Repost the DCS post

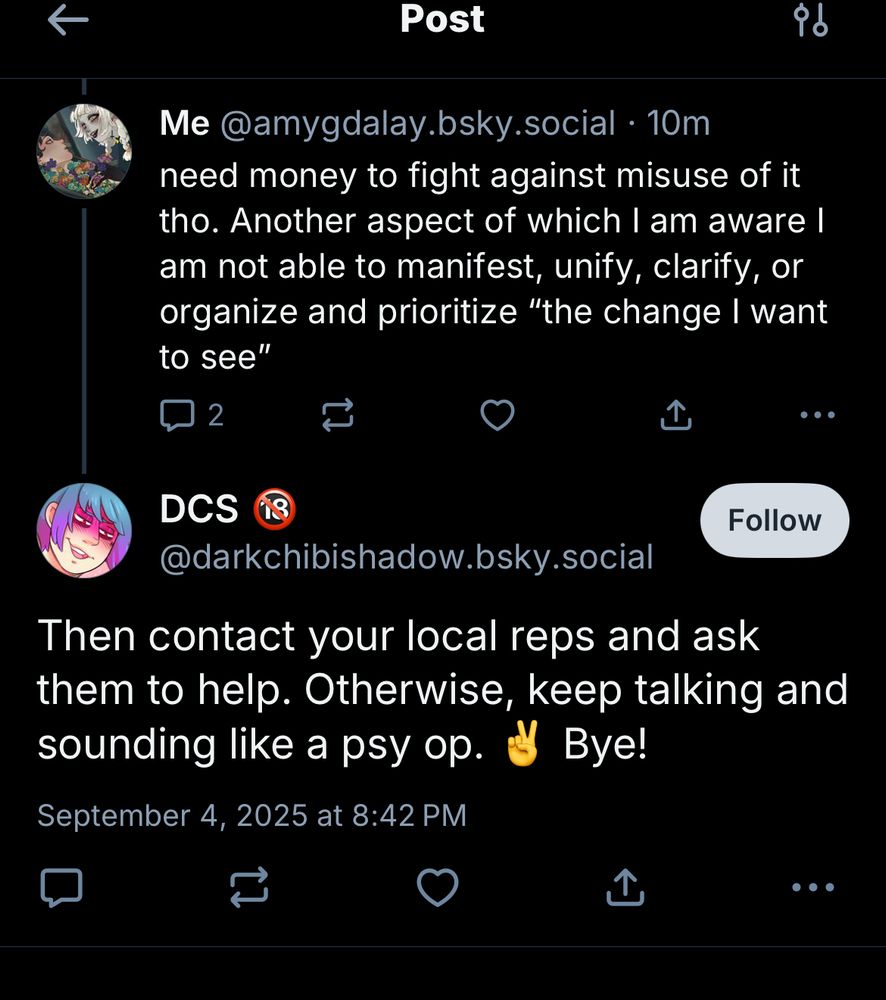pyautogui.click(x=249, y=887)
